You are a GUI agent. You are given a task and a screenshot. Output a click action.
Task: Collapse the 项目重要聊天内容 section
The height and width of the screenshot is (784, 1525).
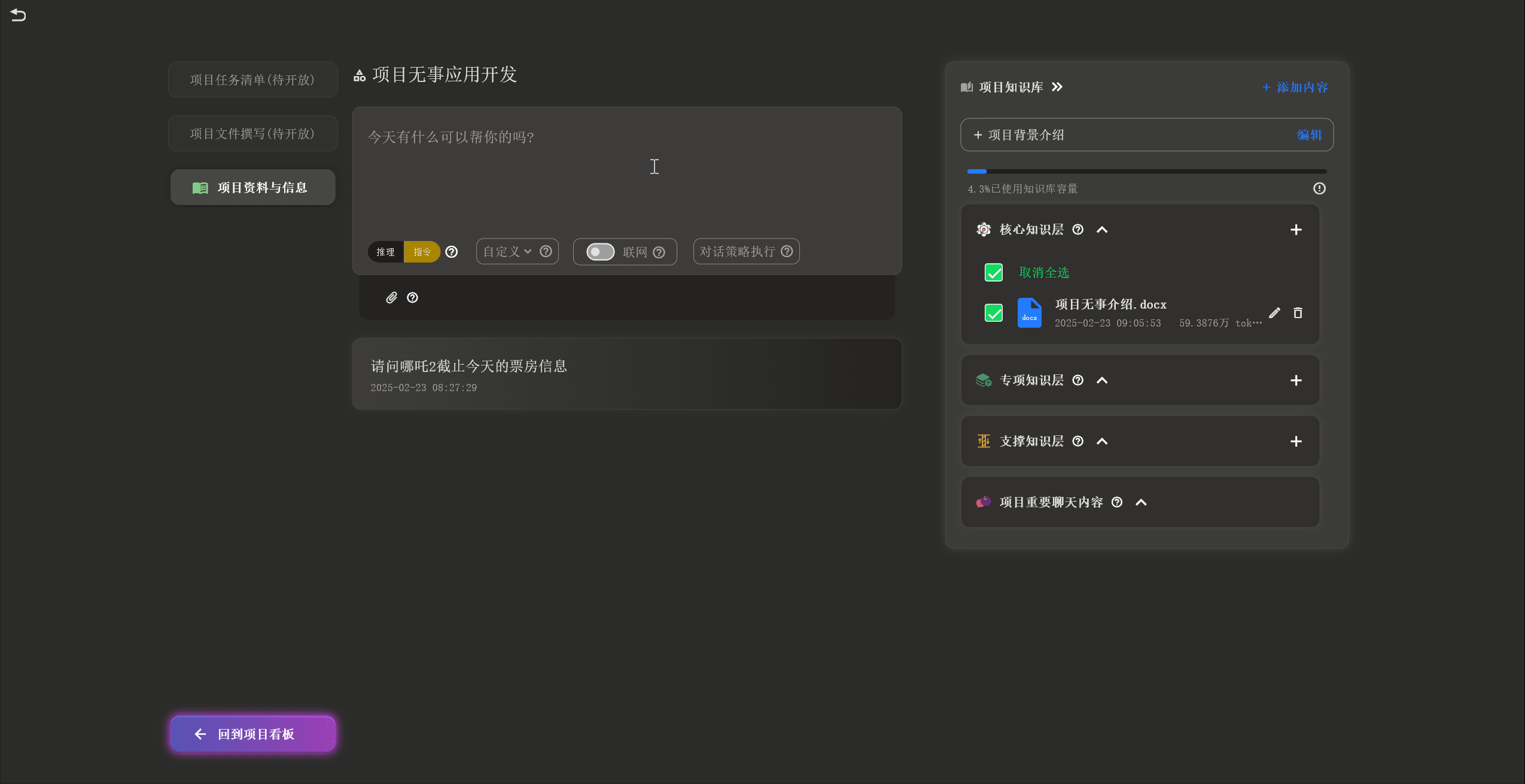(1141, 502)
